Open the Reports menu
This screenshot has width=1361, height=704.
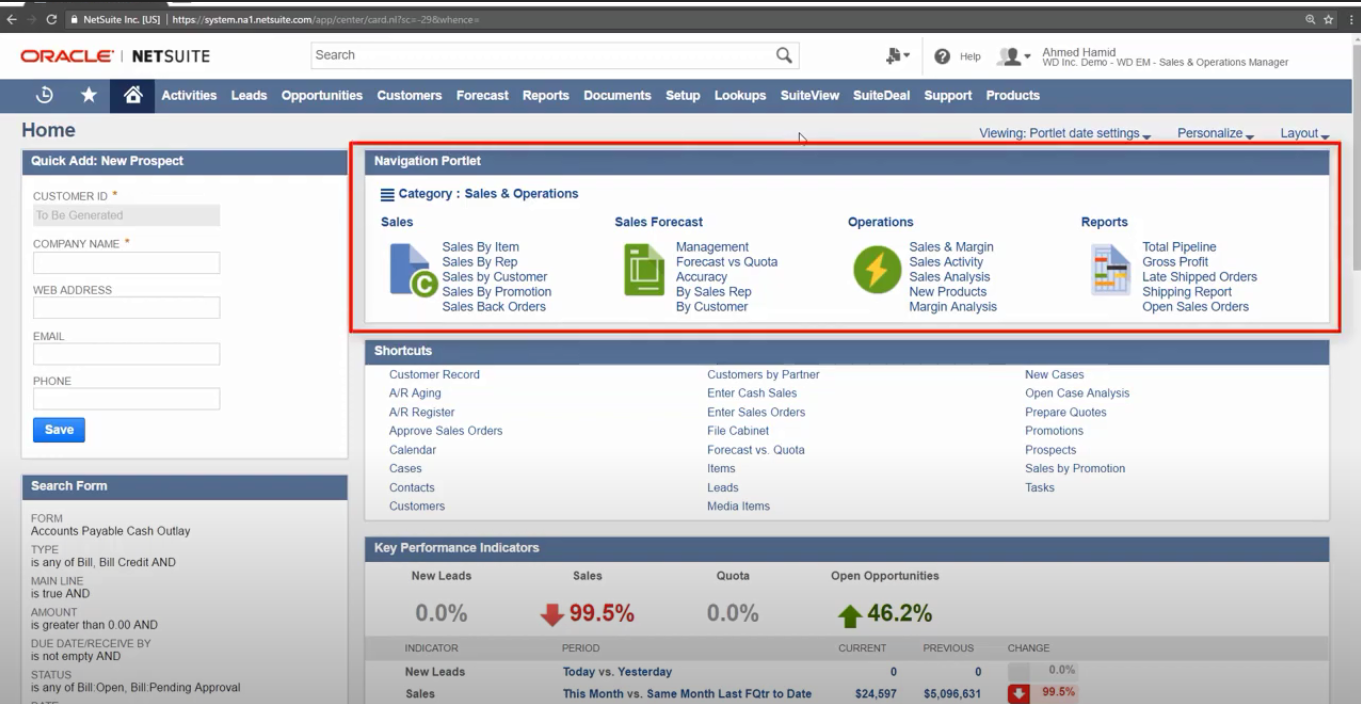pos(546,95)
